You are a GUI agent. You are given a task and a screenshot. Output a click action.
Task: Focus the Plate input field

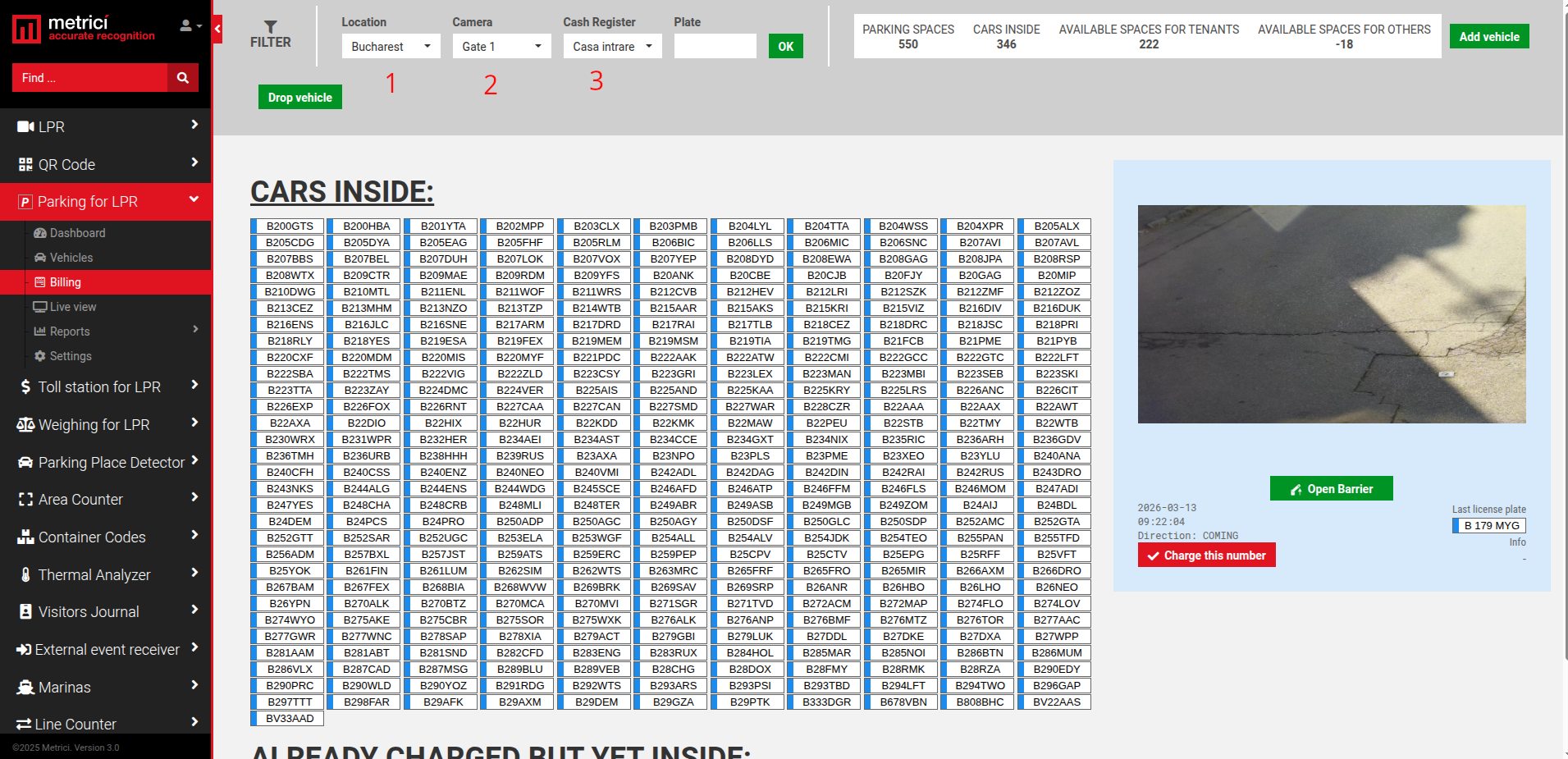click(x=715, y=46)
